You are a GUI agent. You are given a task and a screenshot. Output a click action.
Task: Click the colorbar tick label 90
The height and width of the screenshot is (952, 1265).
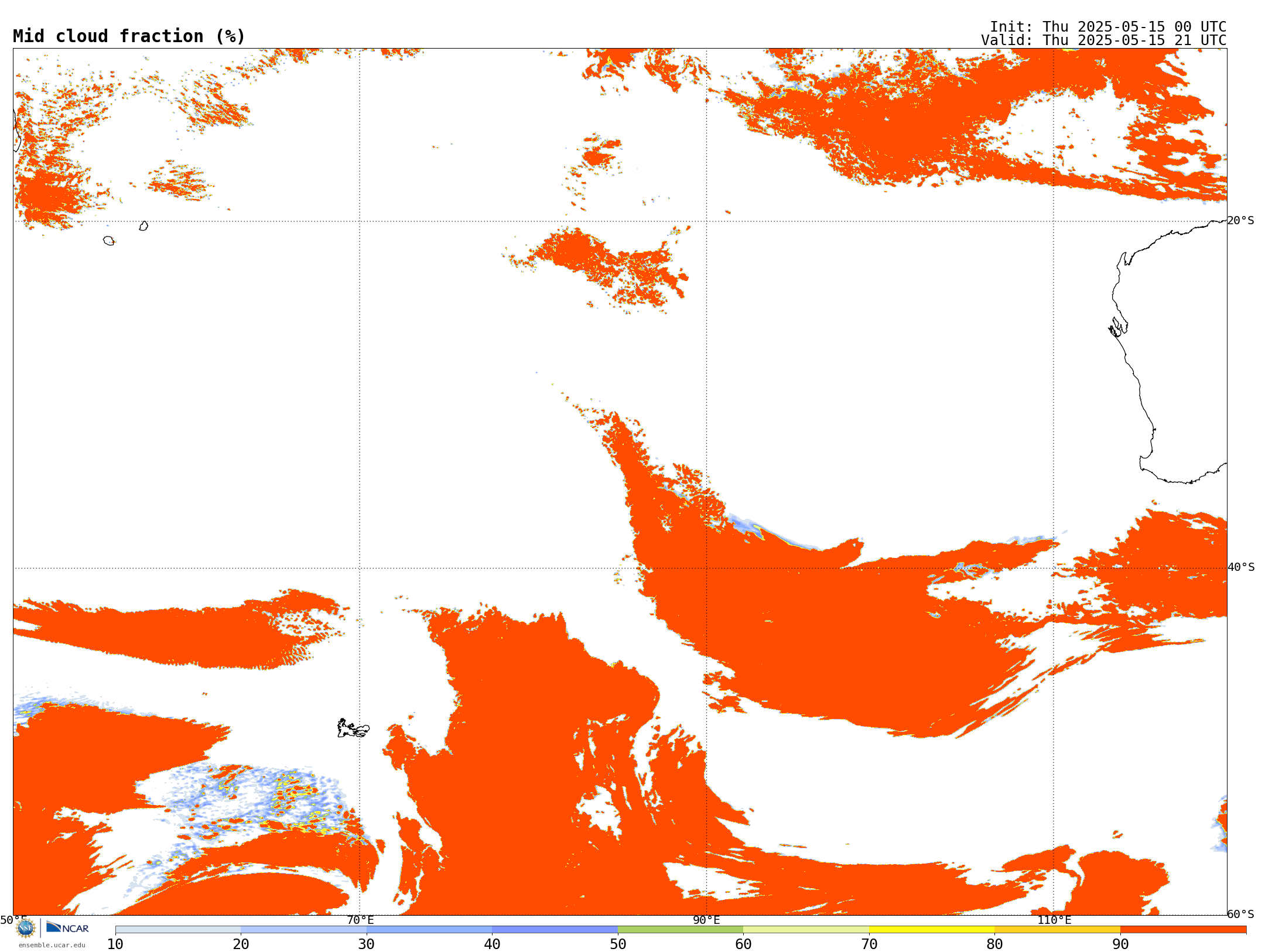tap(1120, 944)
